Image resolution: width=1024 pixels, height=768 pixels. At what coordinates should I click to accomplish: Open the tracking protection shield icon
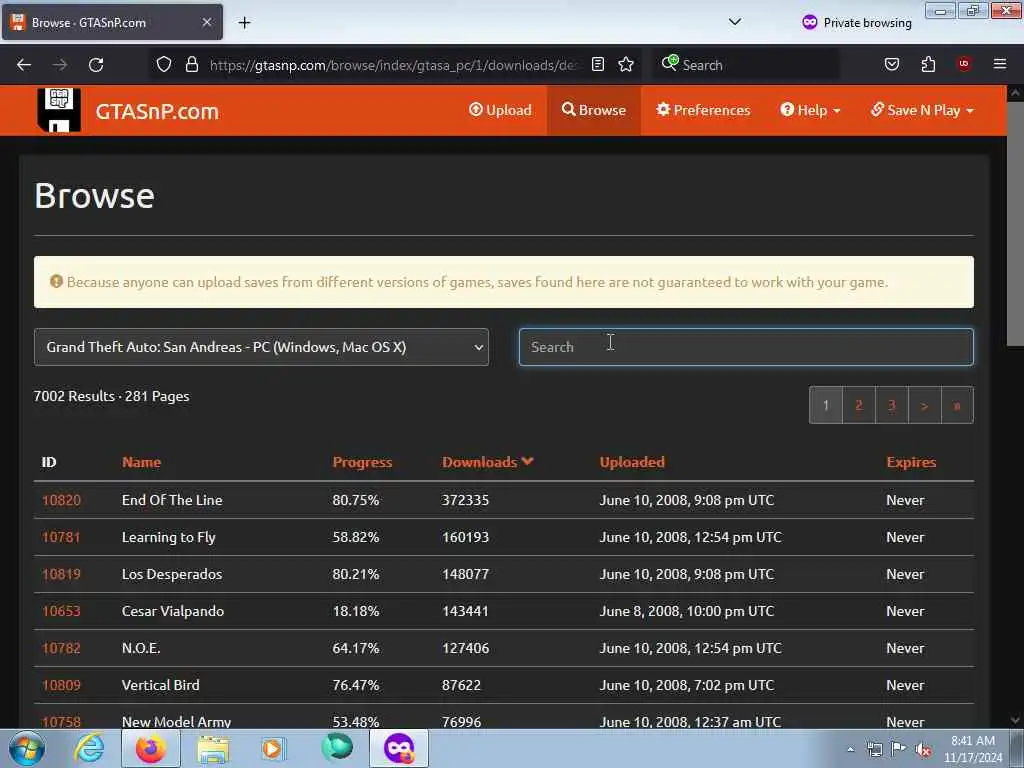coord(164,64)
